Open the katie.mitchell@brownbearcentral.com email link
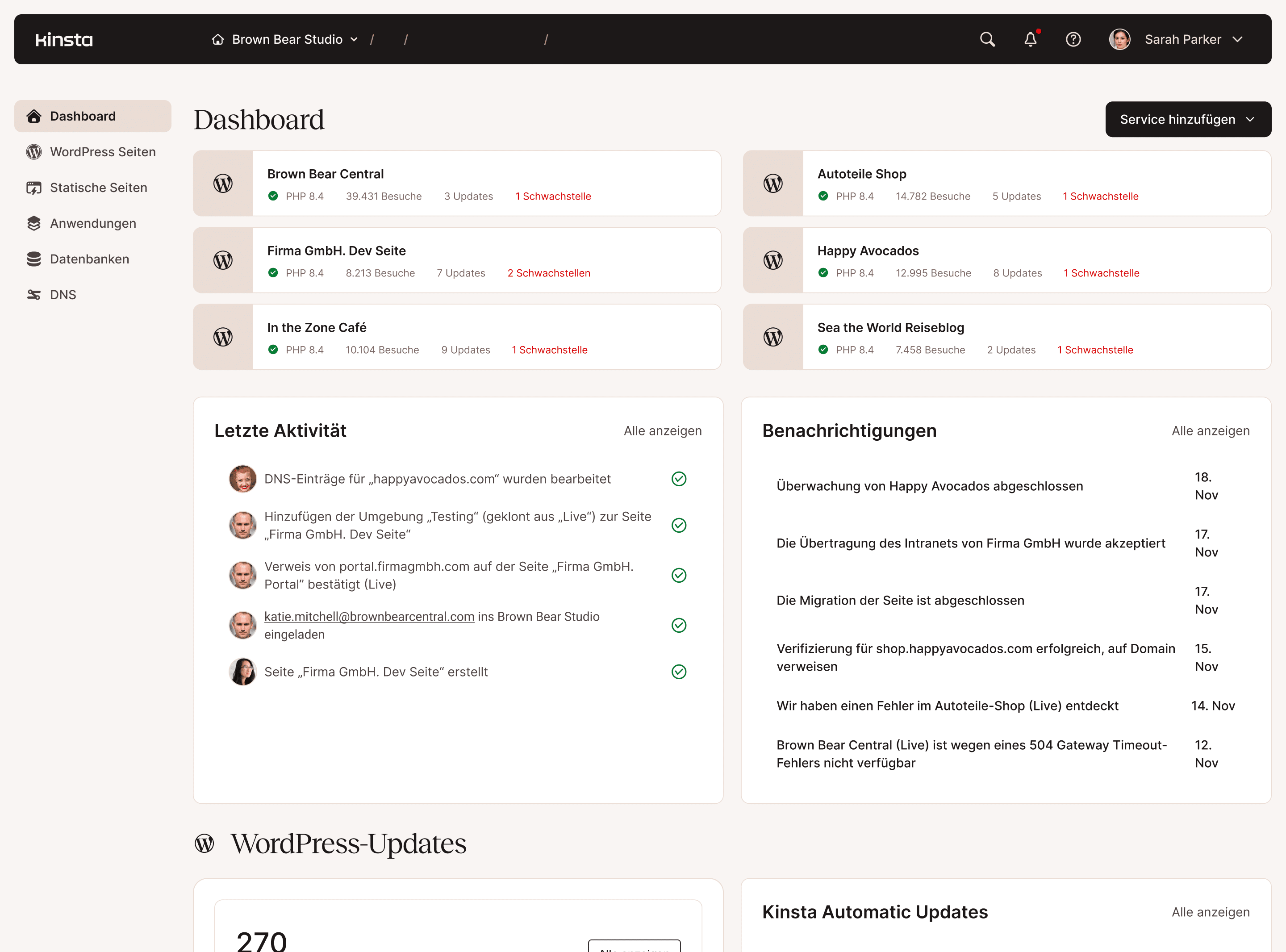 pos(369,616)
